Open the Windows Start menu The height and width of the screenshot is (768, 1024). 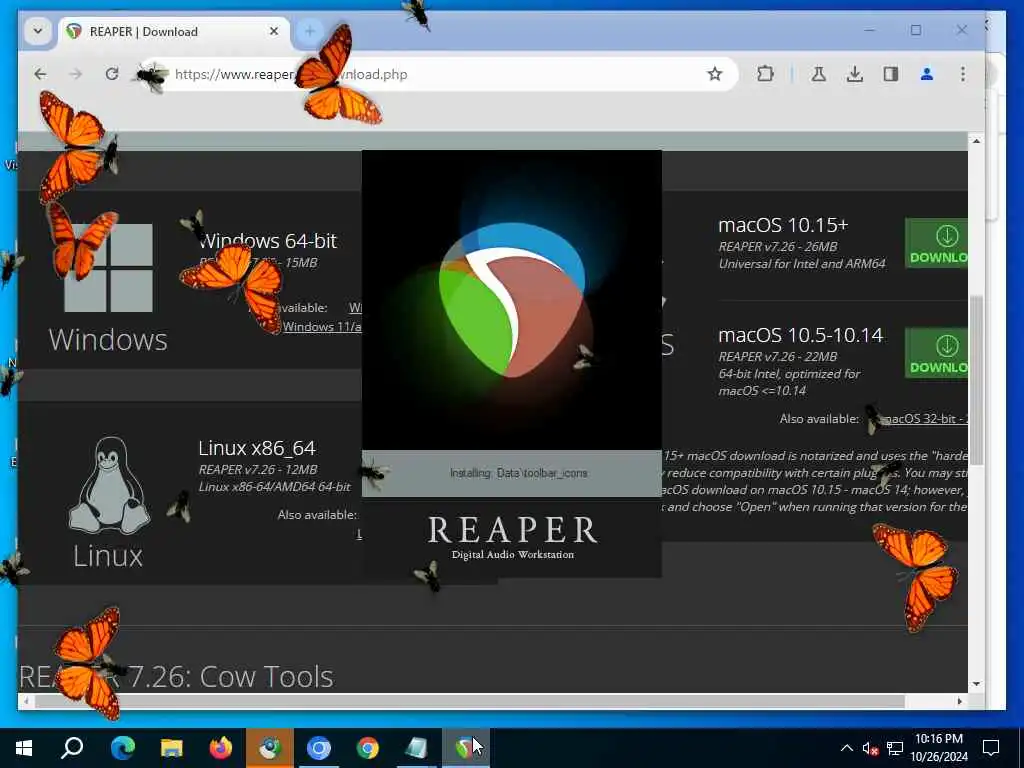tap(24, 748)
